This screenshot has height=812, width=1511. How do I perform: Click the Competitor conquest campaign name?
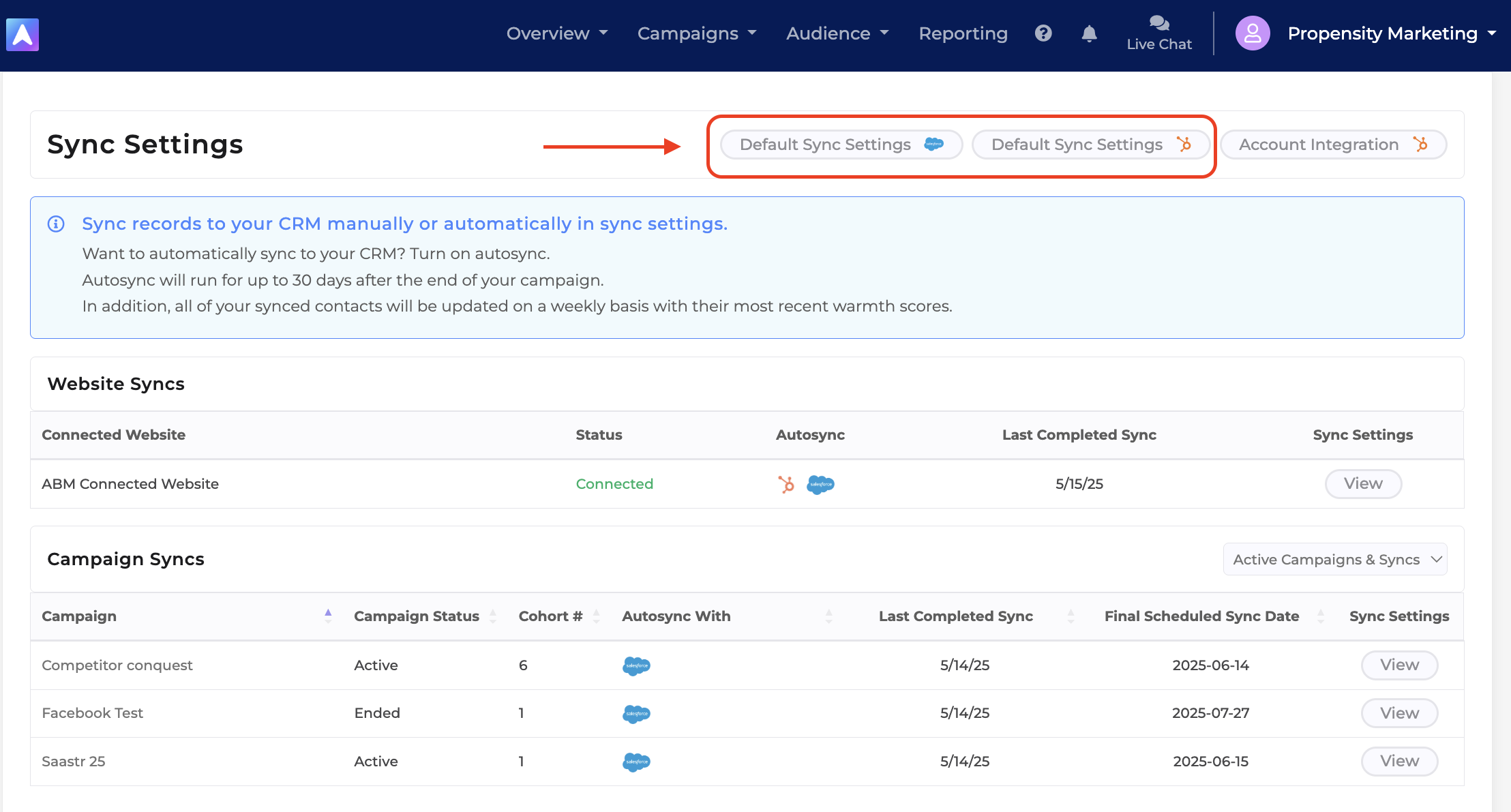click(x=117, y=665)
